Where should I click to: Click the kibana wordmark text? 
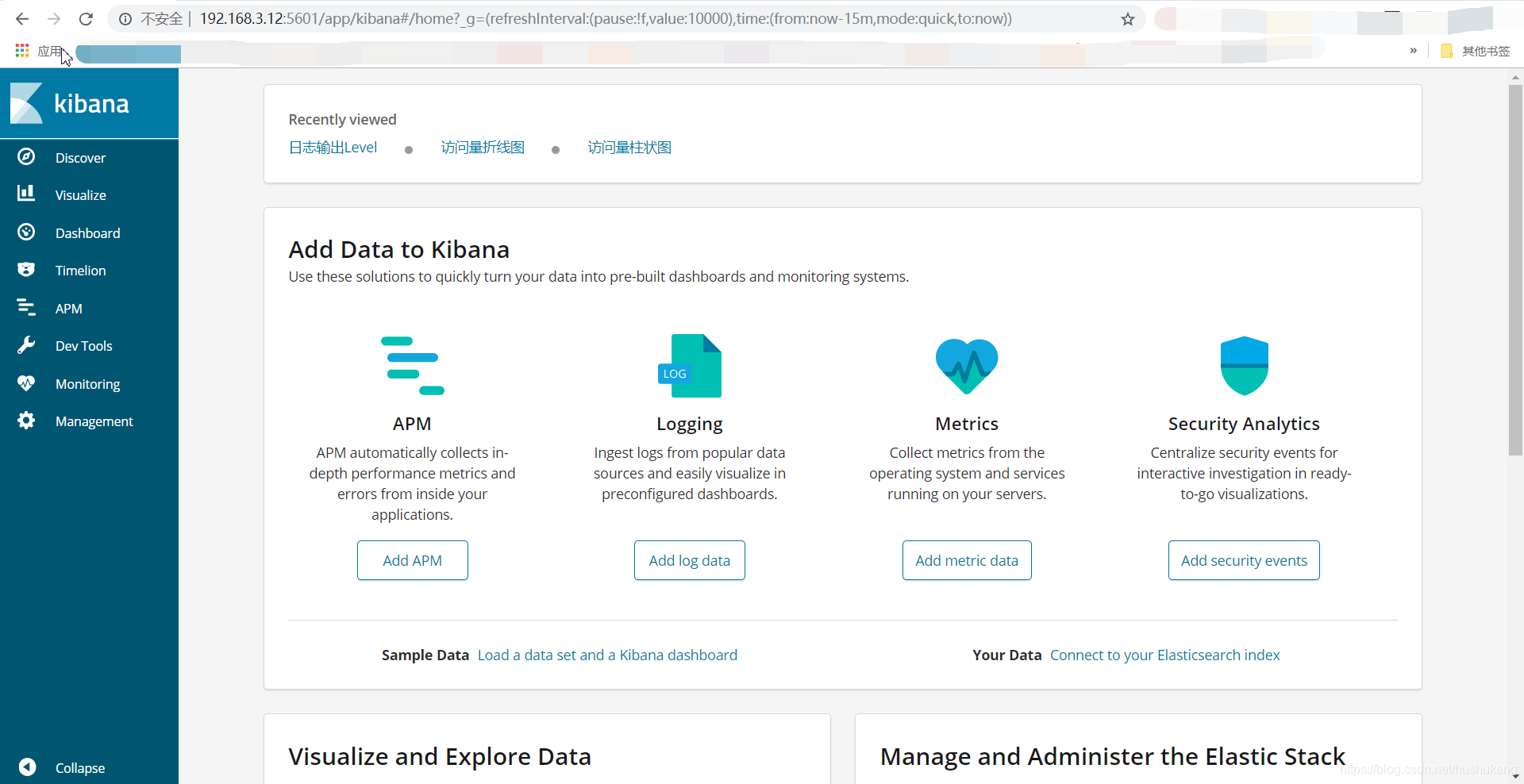91,104
